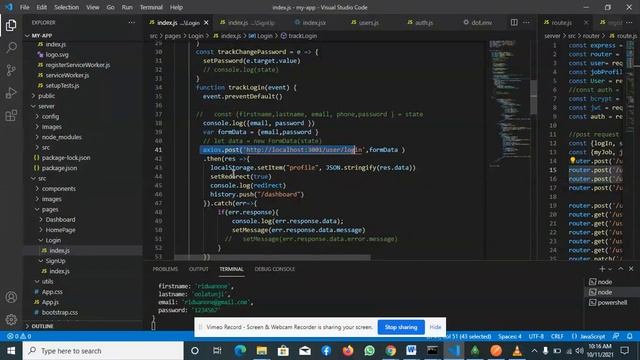This screenshot has width=640, height=360.
Task: Expand the public folder
Action: point(83,96)
